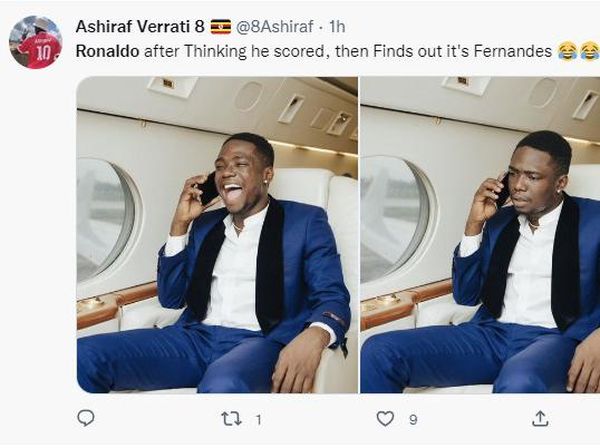Retweet this post using the arrows icon
The image size is (600, 448).
coord(232,419)
